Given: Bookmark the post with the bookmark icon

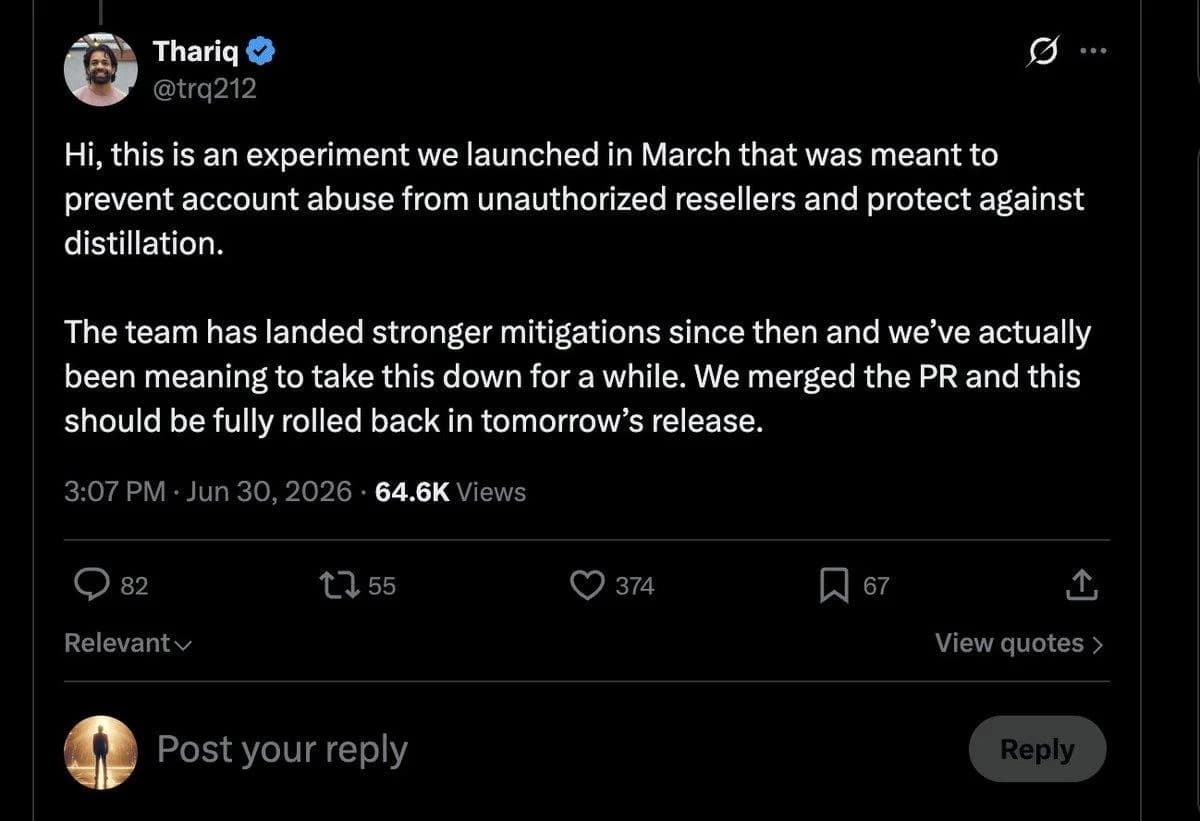Looking at the screenshot, I should click(833, 586).
